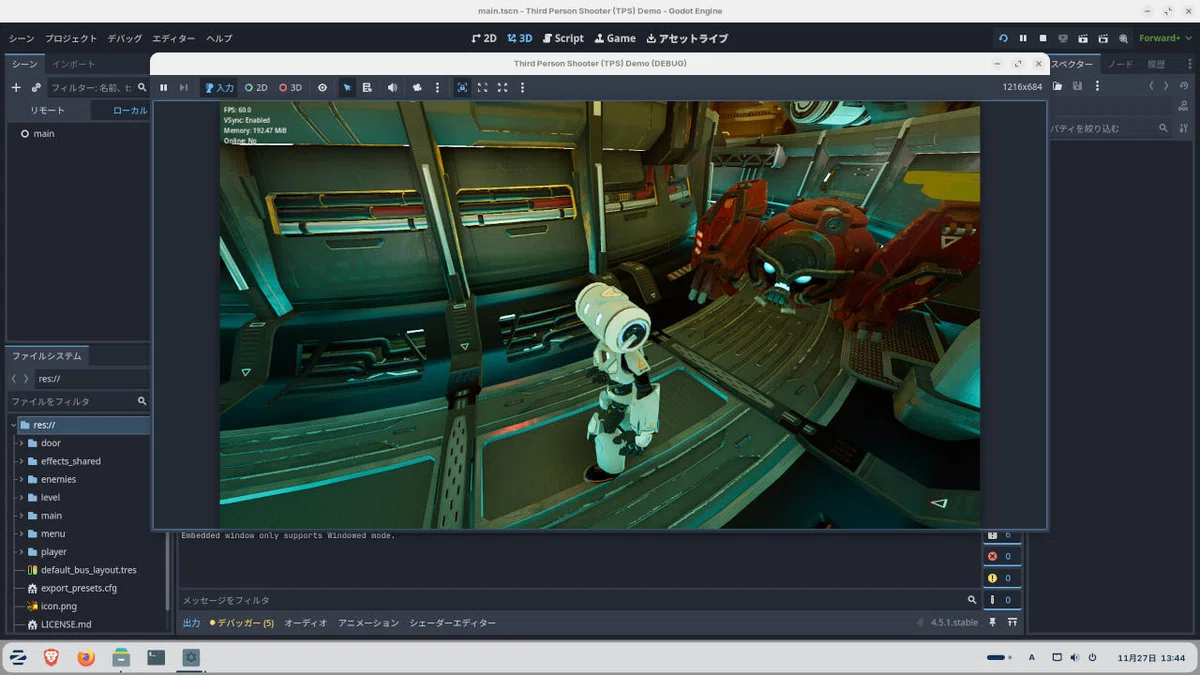
Task: Select export_presets.cfg file
Action: 78,588
